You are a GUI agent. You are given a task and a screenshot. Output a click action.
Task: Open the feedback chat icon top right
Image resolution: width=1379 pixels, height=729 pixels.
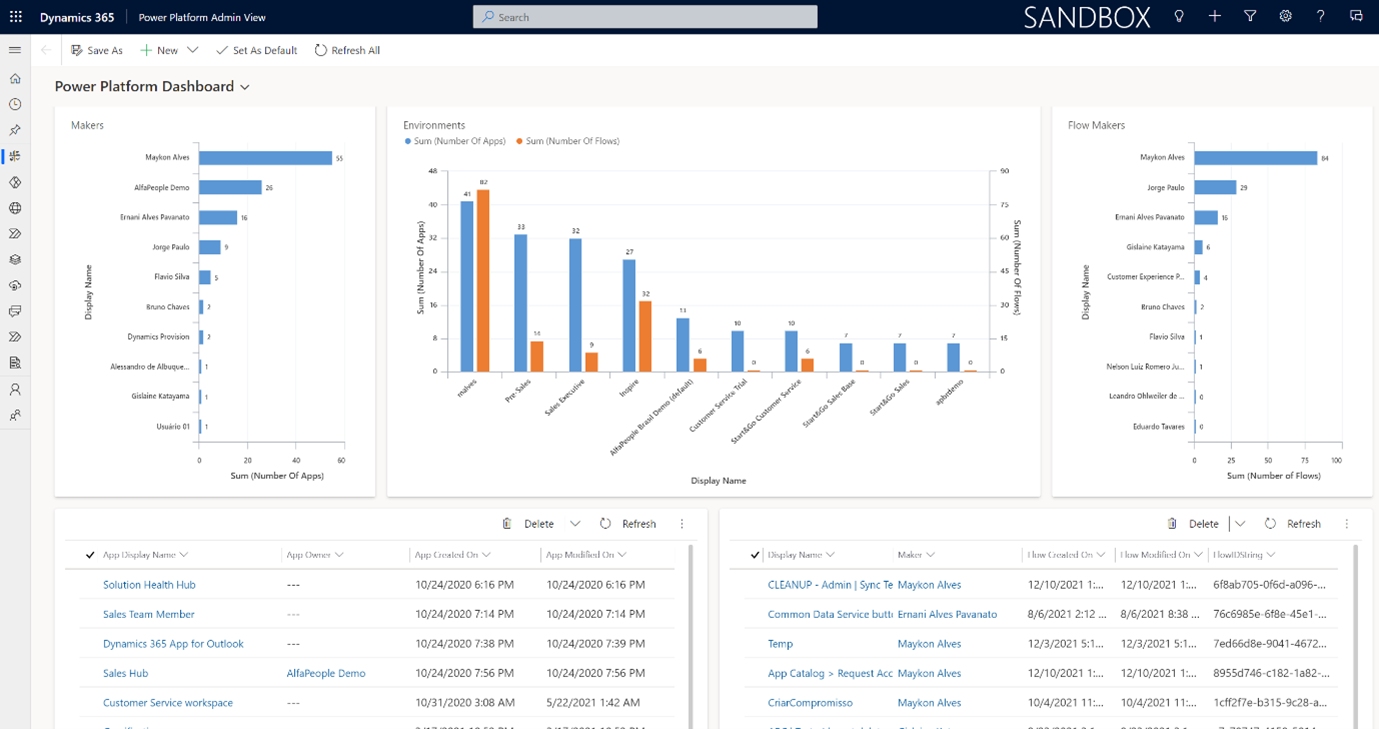(1357, 16)
